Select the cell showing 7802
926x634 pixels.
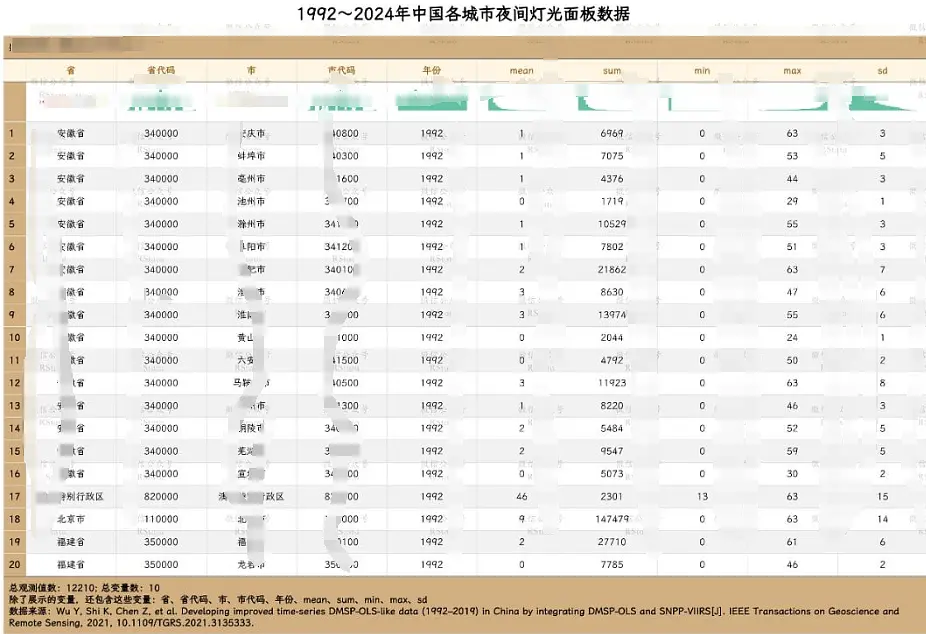pos(612,247)
